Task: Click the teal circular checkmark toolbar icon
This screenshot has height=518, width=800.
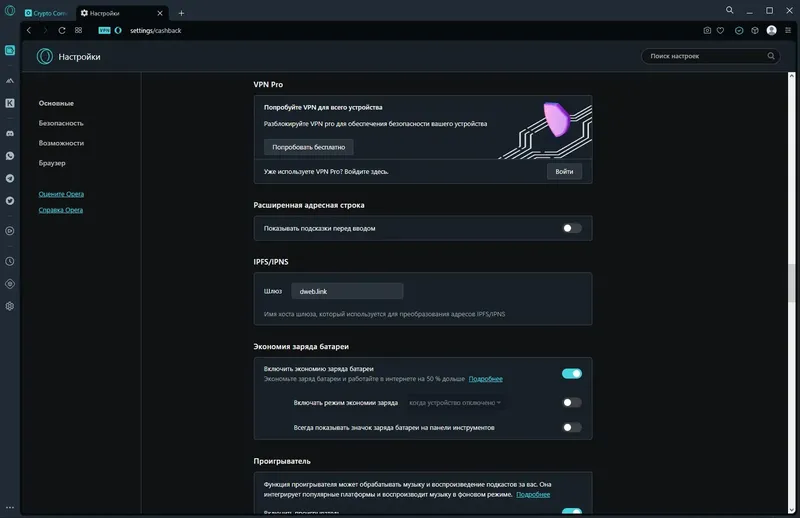Action: pyautogui.click(x=739, y=31)
